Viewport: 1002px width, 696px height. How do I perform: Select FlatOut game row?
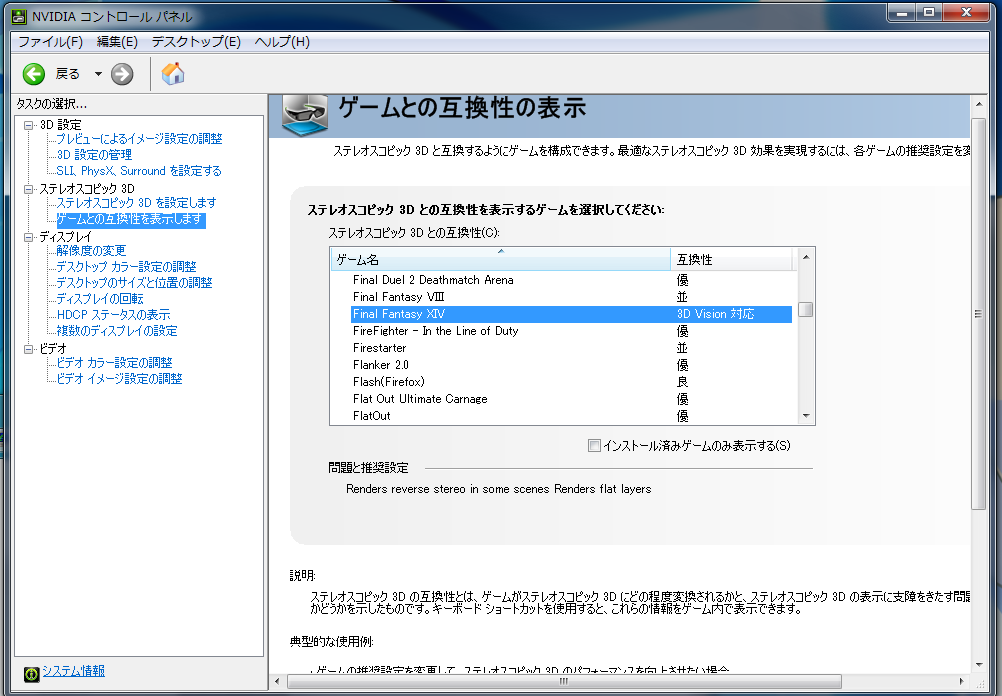(571, 416)
